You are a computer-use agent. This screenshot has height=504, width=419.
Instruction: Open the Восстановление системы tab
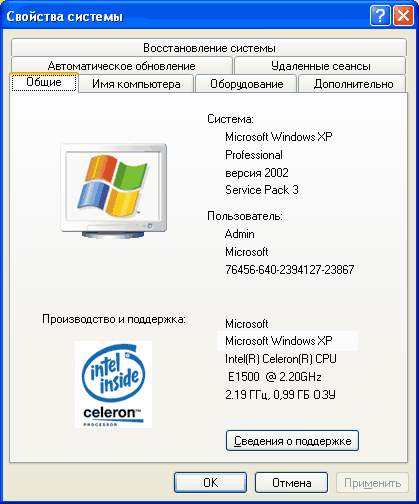click(x=209, y=48)
